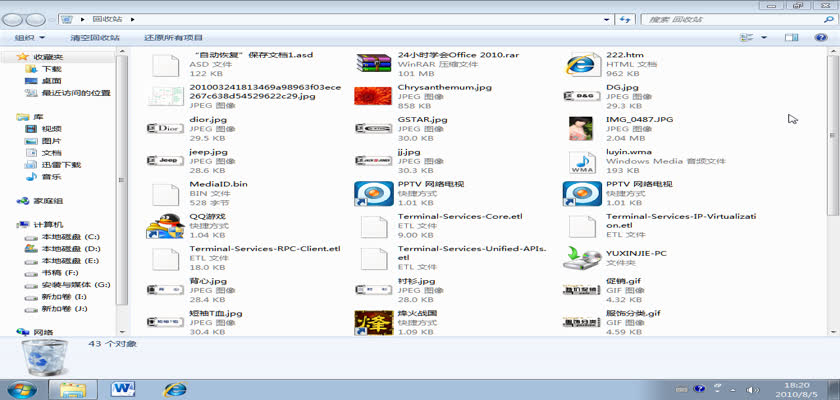The image size is (840, 400).
Task: Select the luyin.wma audio file icon
Action: point(581,161)
